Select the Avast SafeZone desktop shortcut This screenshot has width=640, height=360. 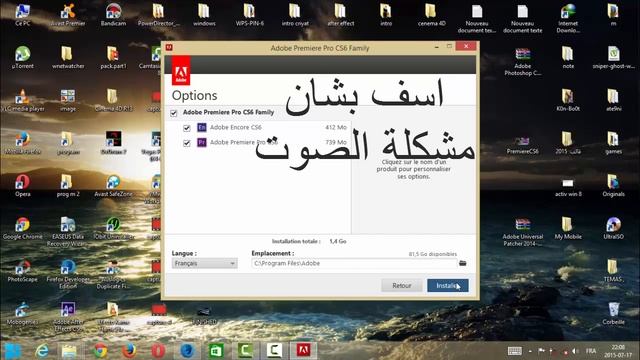tap(113, 186)
